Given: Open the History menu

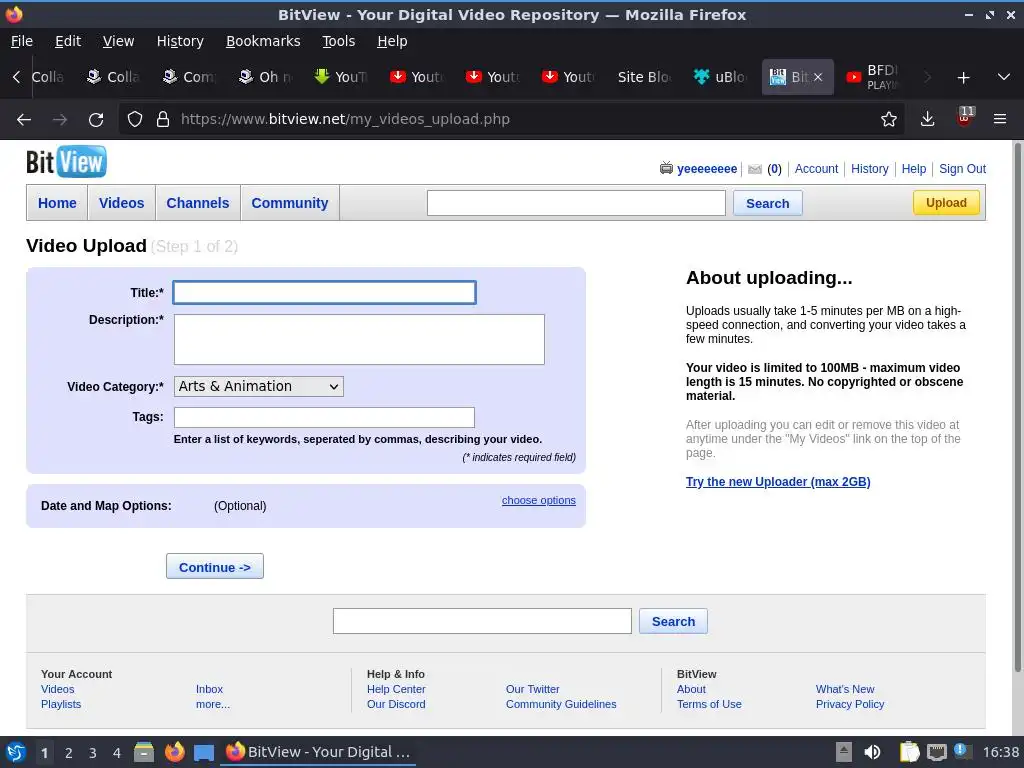Looking at the screenshot, I should (180, 41).
